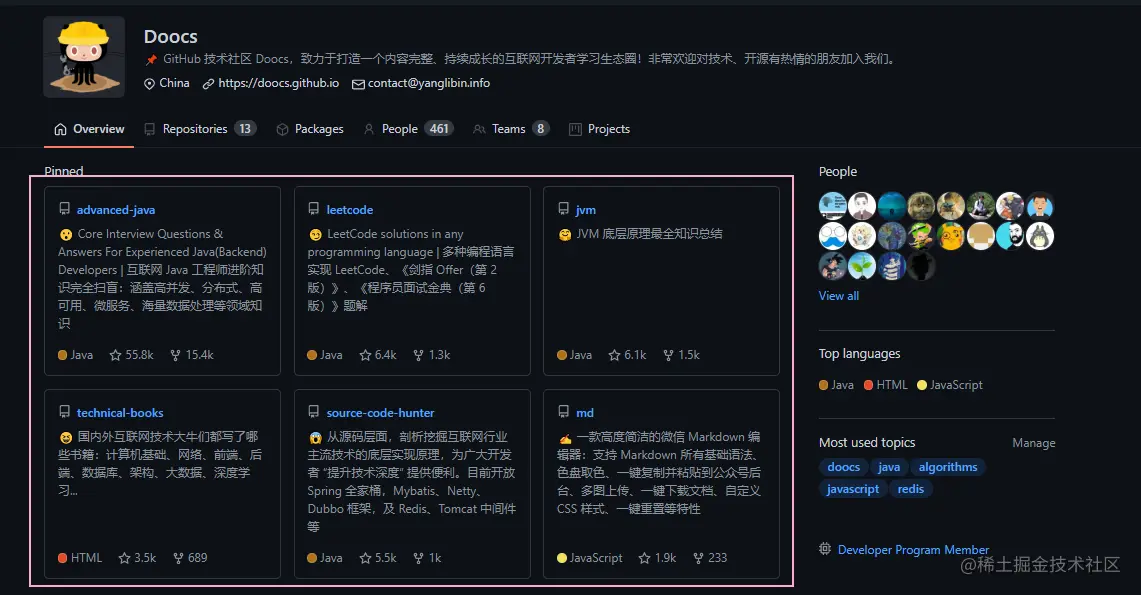This screenshot has width=1141, height=595.
Task: Go to the People tab
Action: (x=408, y=129)
